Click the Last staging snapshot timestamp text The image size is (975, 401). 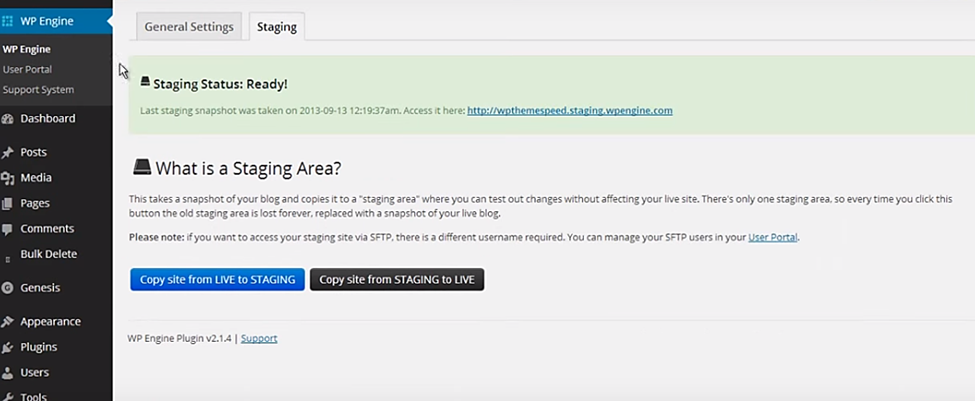coord(302,111)
